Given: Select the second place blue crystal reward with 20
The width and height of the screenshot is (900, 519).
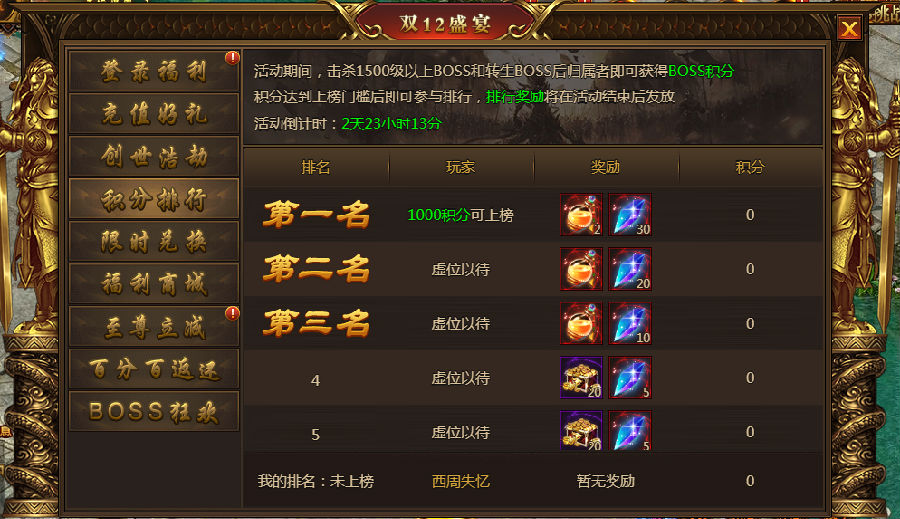Looking at the screenshot, I should (x=630, y=269).
